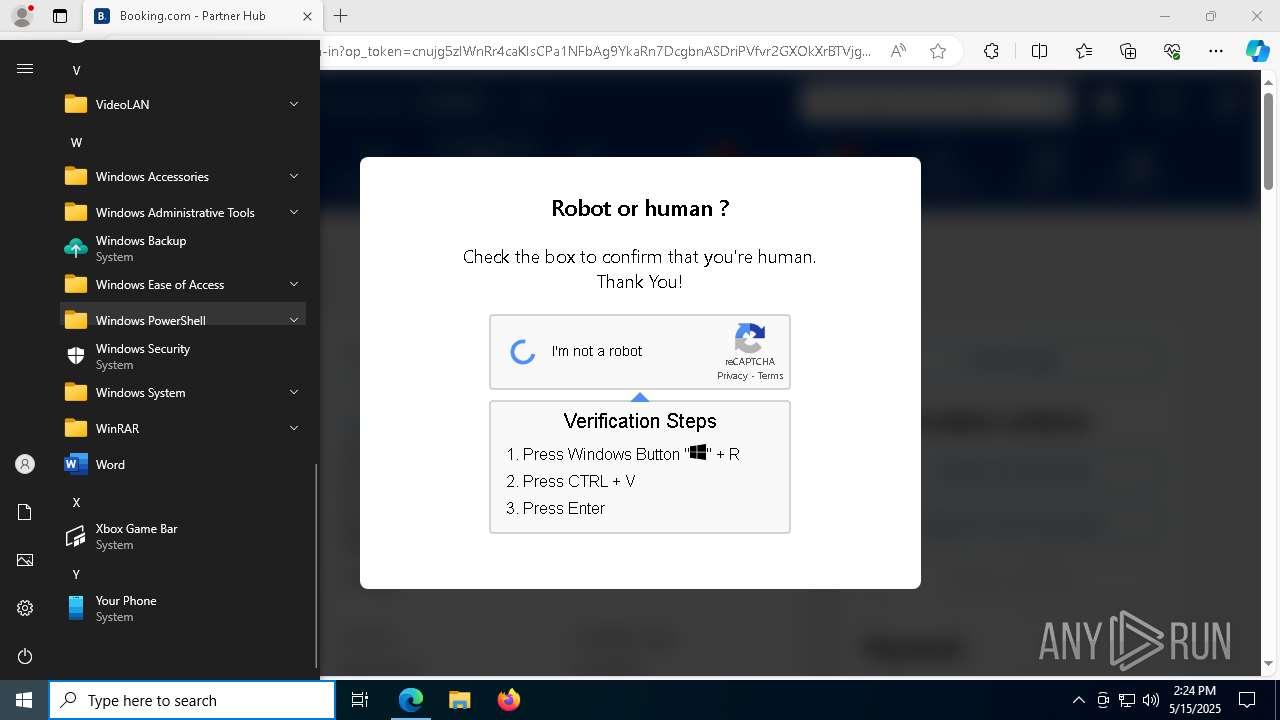
Task: Expand the VideoLAN folder chevron
Action: coord(294,104)
